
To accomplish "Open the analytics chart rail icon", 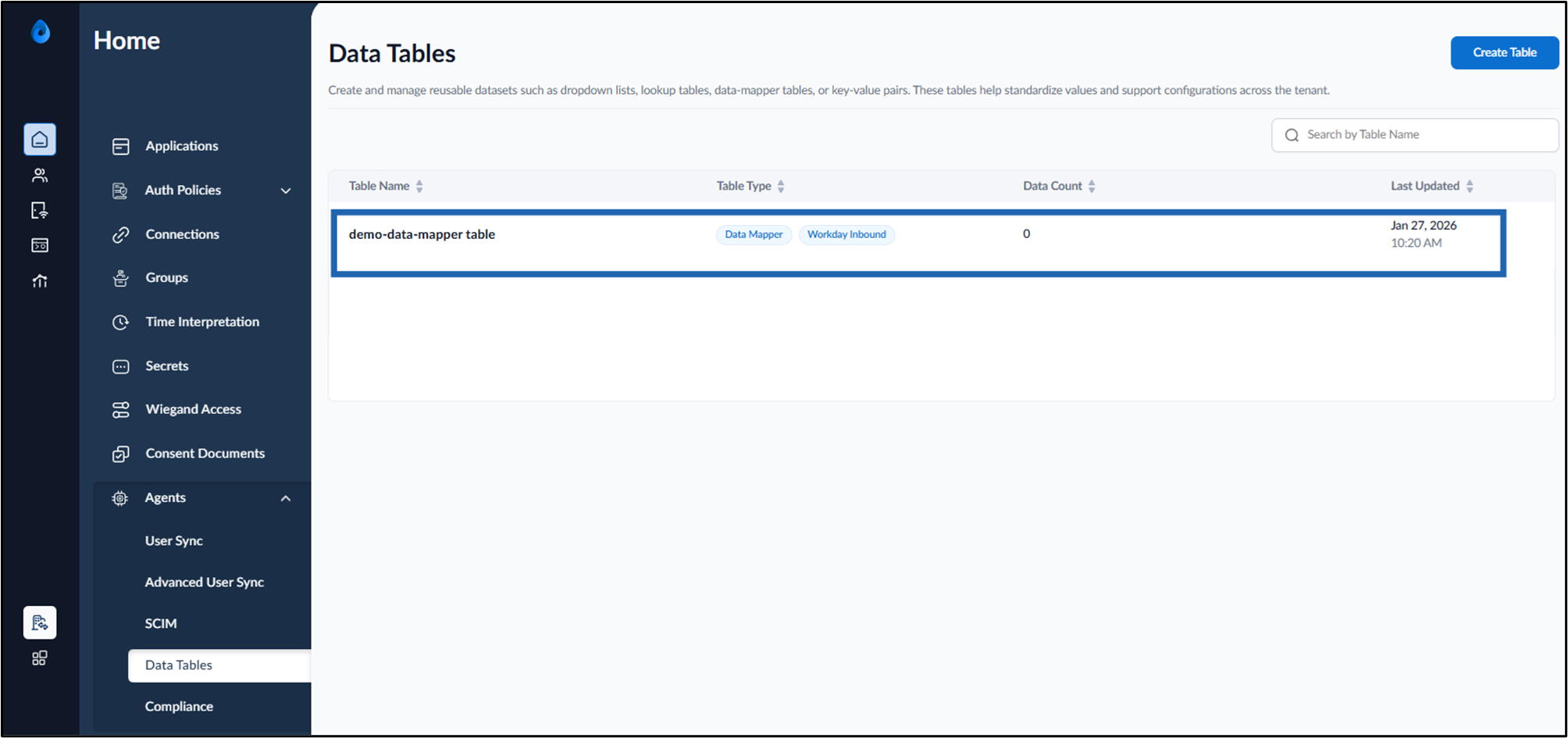I will point(40,280).
